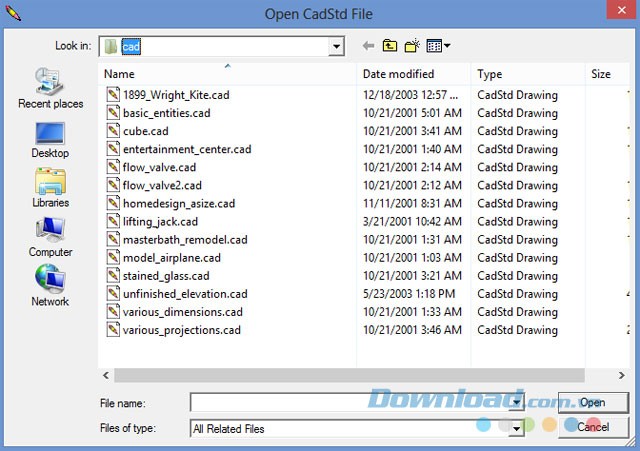Create a new folder icon
This screenshot has height=451, width=640.
412,46
